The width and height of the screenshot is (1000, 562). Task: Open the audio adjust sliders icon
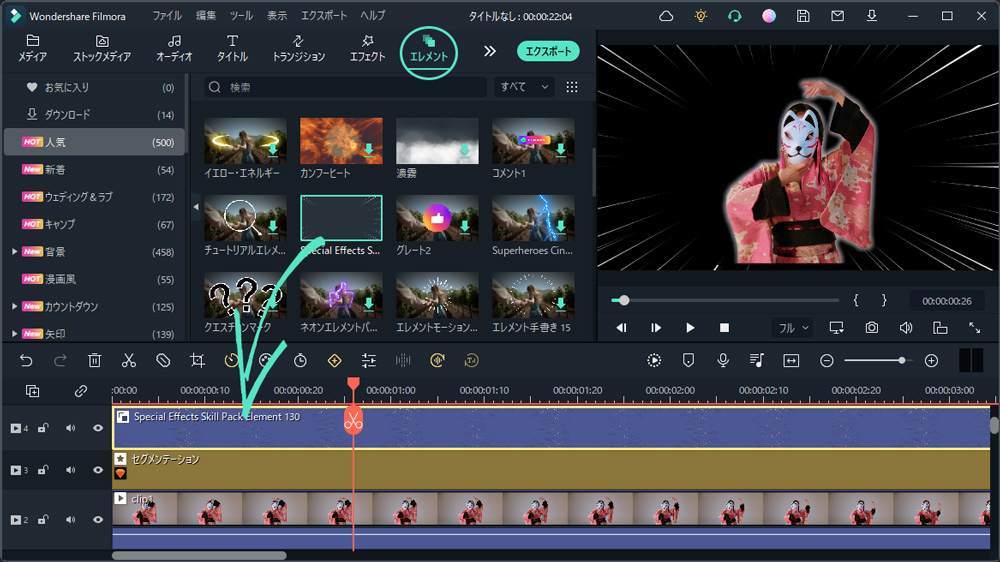pos(369,360)
